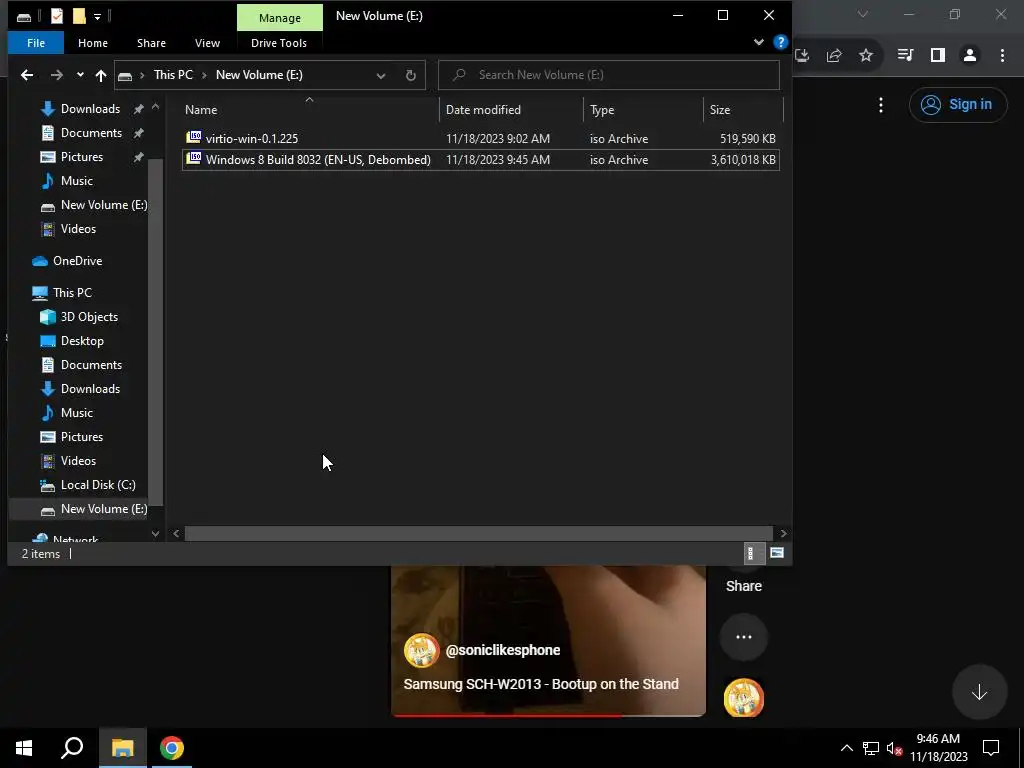This screenshot has height=768, width=1024.
Task: Open @soniclikesphone channel link
Action: [503, 650]
